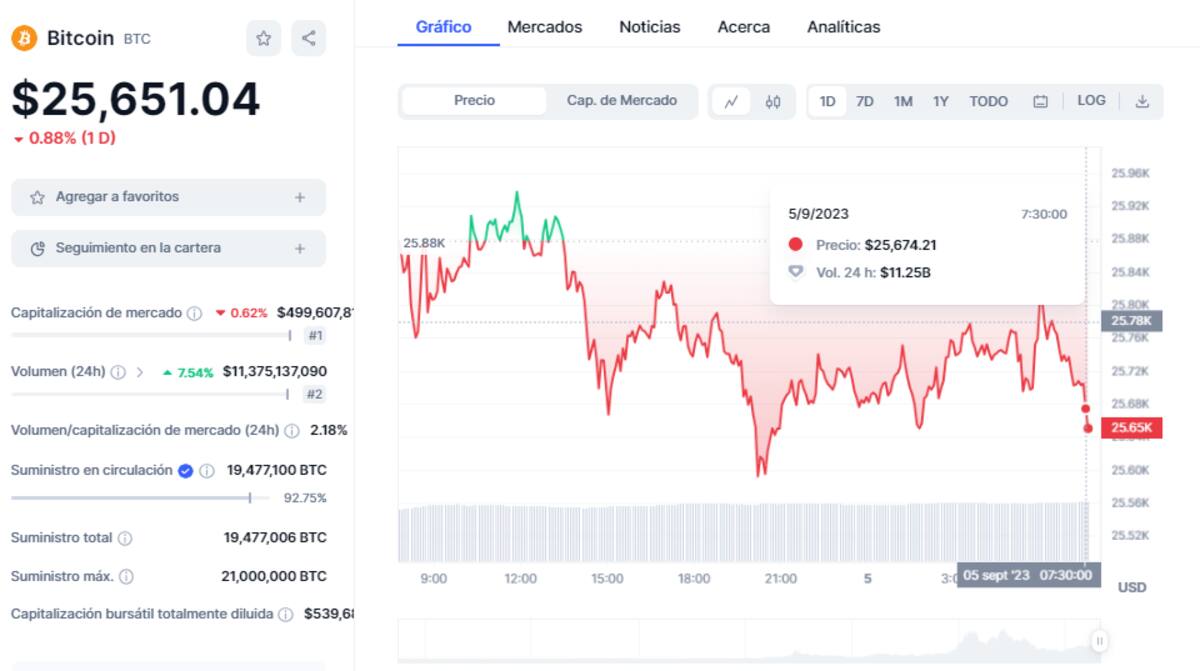Click the share icon next to Bitcoin
This screenshot has width=1200, height=671.
click(308, 38)
